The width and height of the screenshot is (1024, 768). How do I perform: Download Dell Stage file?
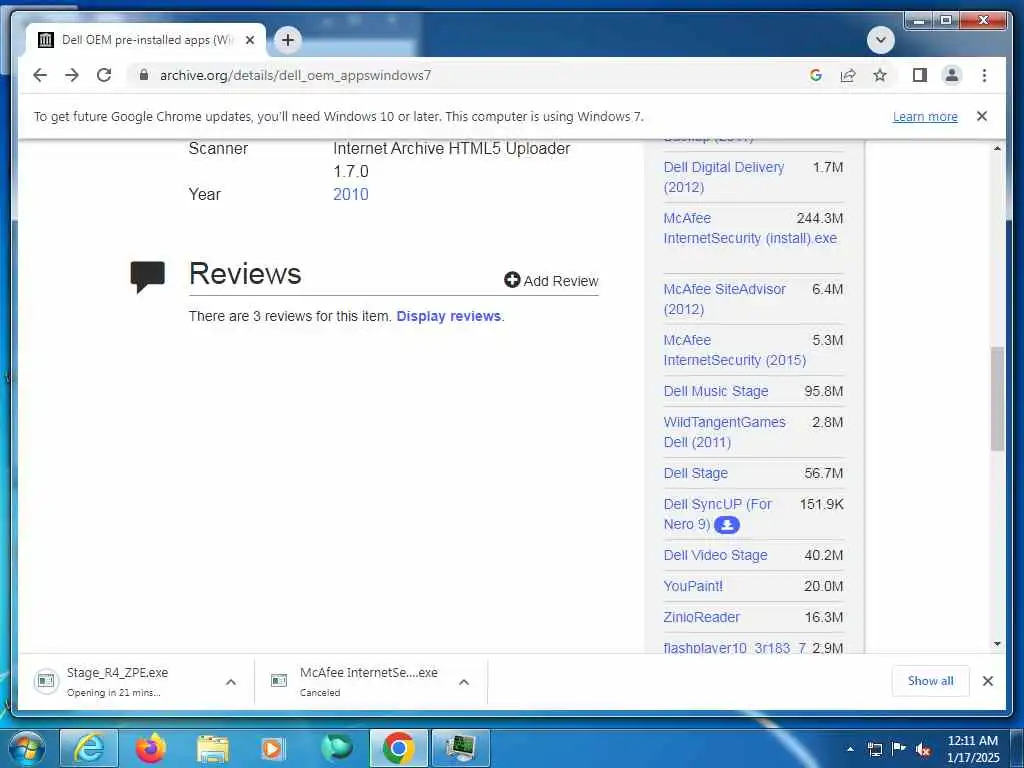696,473
